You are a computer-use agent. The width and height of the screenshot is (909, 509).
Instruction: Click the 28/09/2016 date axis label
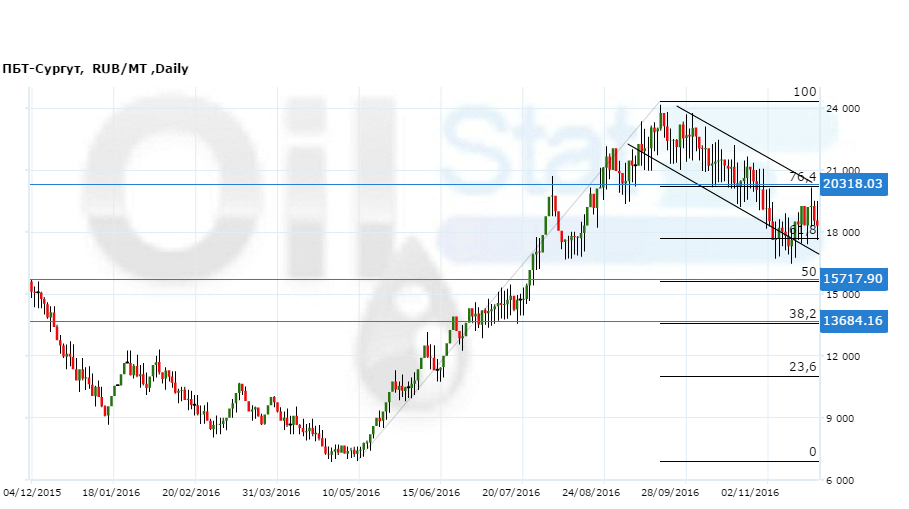(x=671, y=493)
